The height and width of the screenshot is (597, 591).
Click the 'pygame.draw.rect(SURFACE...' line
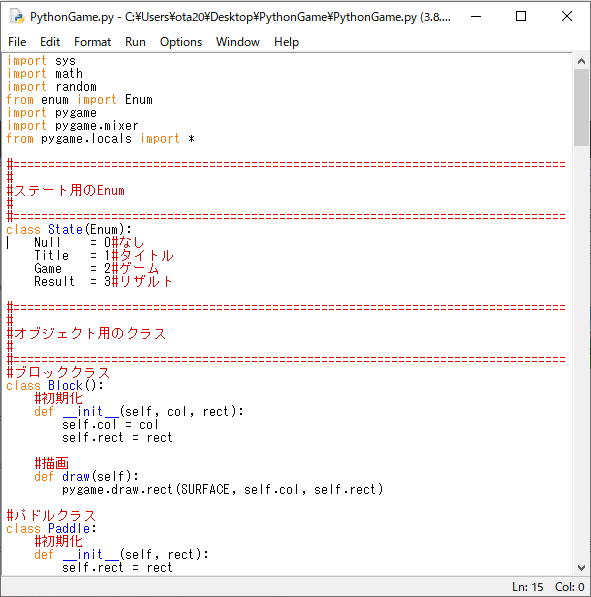(223, 489)
